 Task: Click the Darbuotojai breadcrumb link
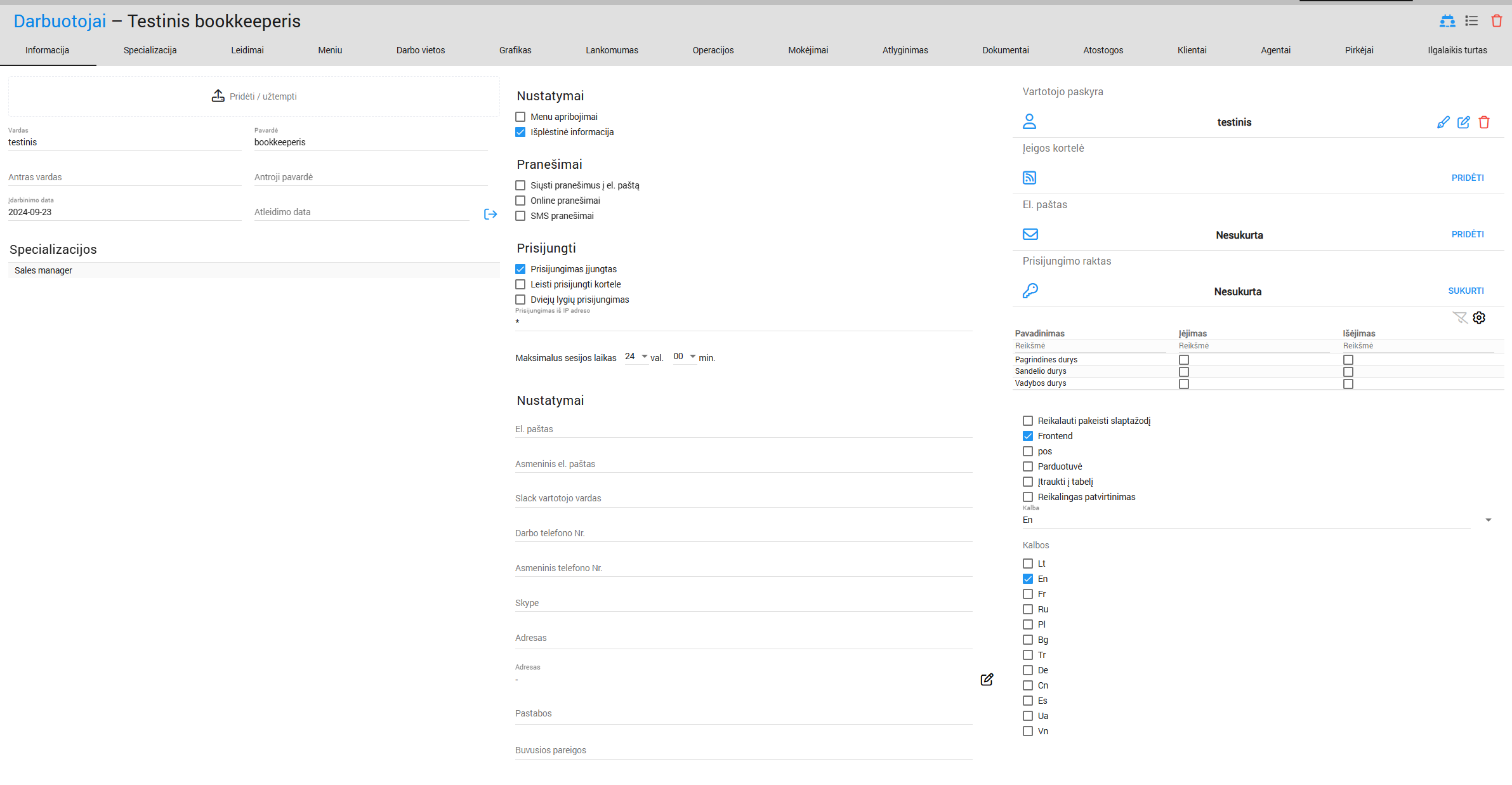tap(60, 22)
